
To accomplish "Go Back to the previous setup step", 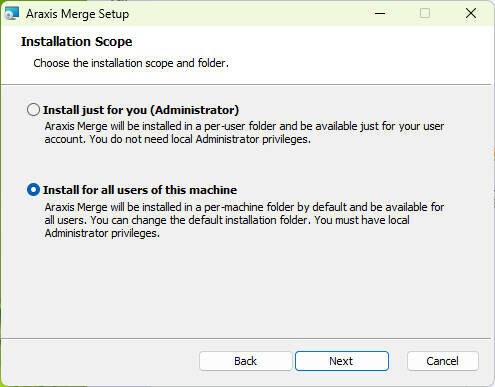I will tap(245, 361).
